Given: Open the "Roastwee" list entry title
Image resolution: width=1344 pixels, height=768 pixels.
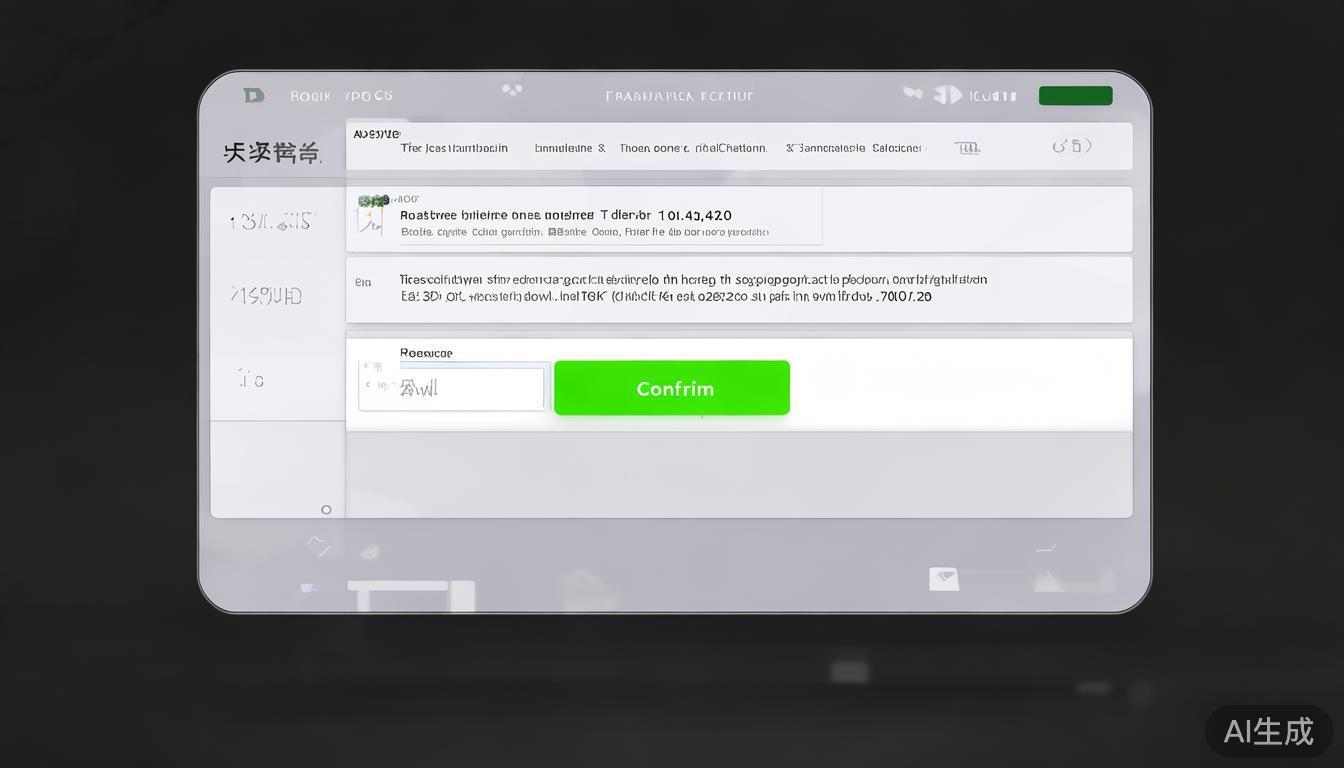Looking at the screenshot, I should pos(496,215).
